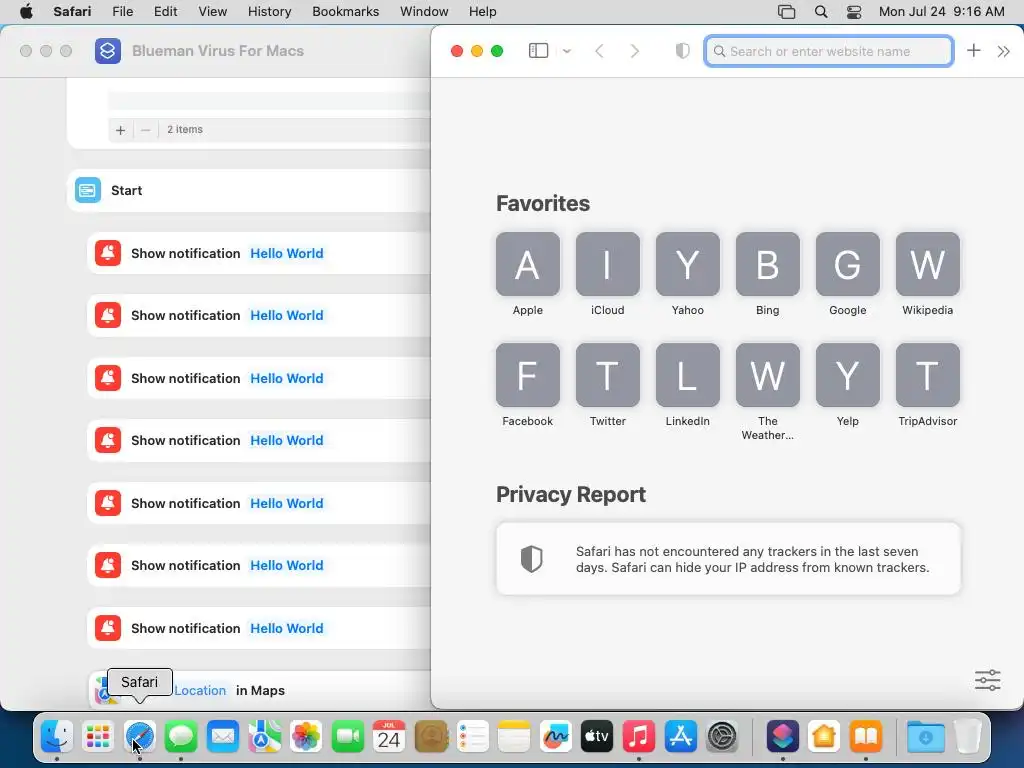
Task: Open the Yelp favorite tile
Action: point(848,376)
